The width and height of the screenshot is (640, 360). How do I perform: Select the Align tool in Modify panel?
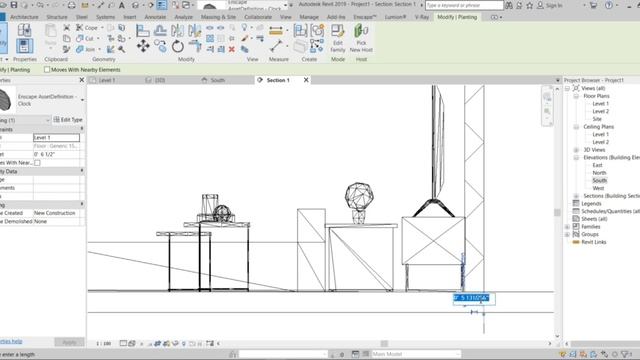[x=142, y=30]
